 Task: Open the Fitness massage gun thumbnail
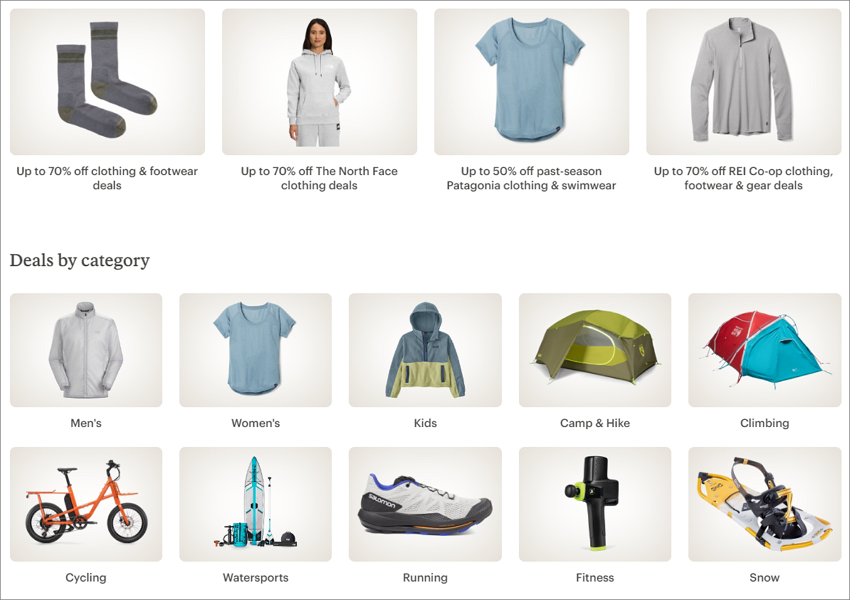[595, 504]
